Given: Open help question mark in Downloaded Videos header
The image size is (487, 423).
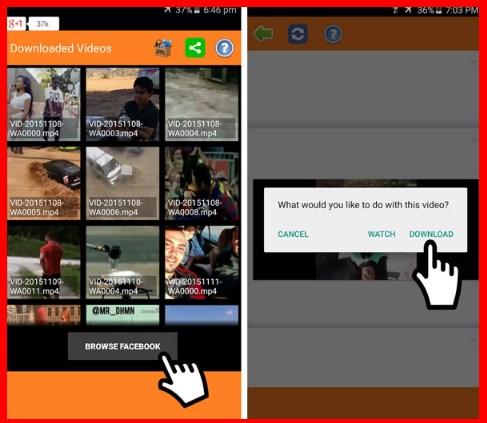Looking at the screenshot, I should click(224, 48).
